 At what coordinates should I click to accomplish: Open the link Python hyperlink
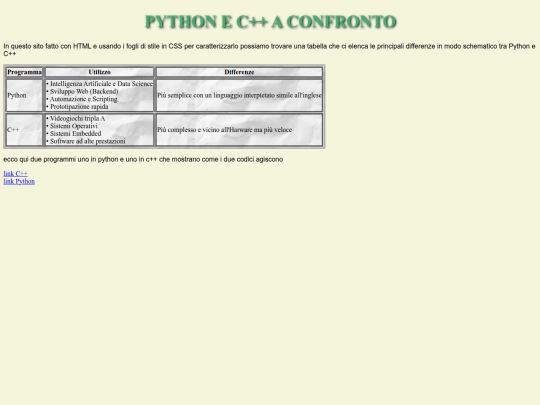pos(19,181)
